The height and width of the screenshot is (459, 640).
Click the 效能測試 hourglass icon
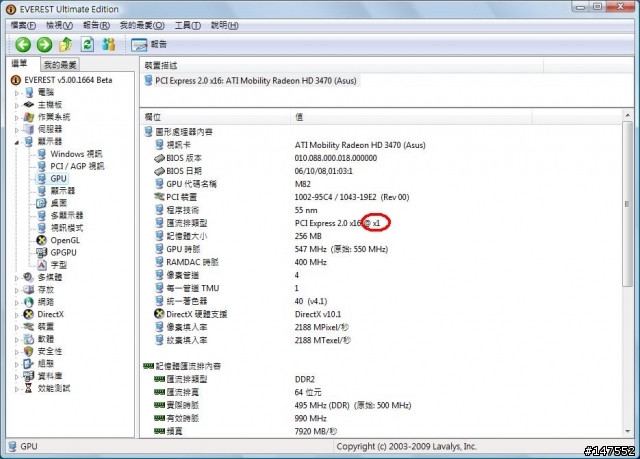[28, 388]
